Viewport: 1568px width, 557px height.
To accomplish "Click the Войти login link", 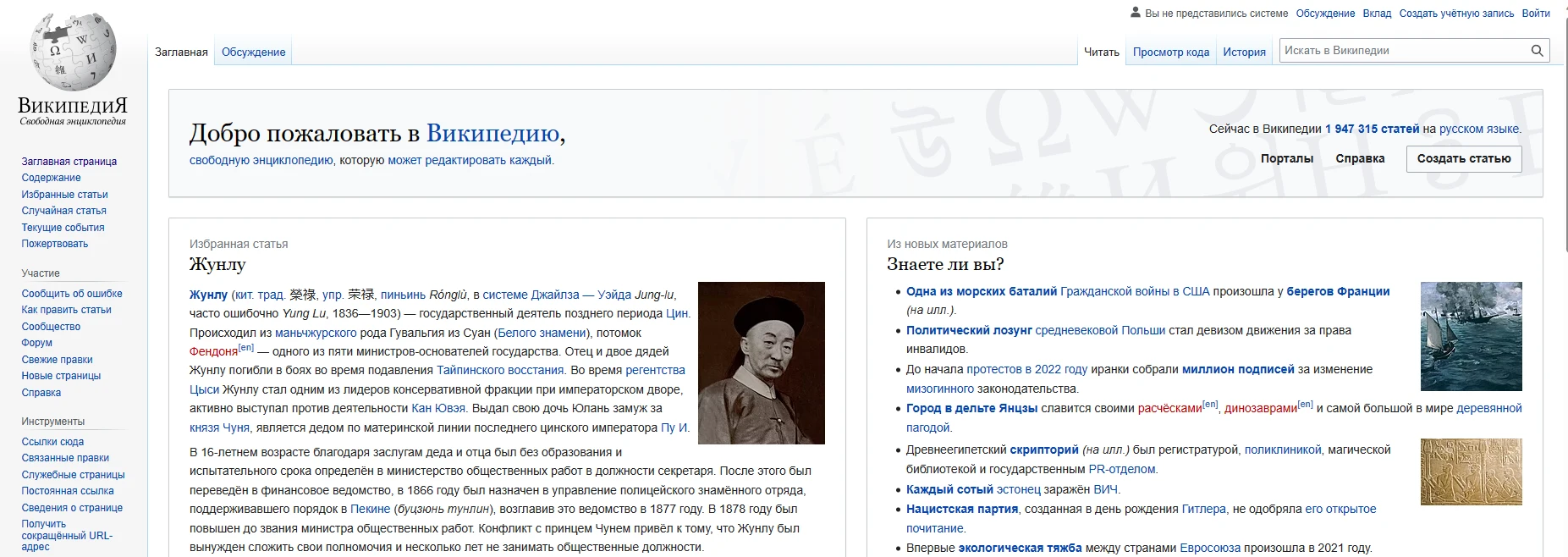I will coord(1536,13).
